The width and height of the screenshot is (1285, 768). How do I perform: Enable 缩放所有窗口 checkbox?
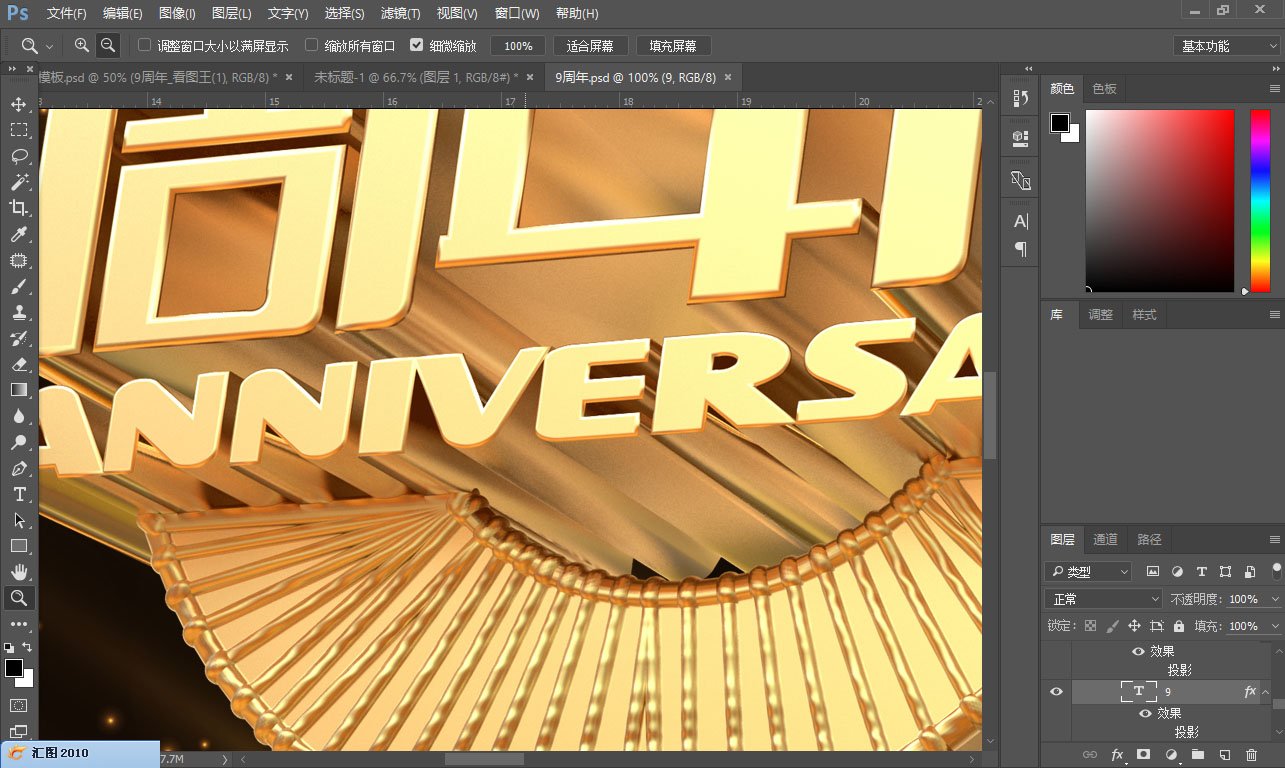click(311, 45)
